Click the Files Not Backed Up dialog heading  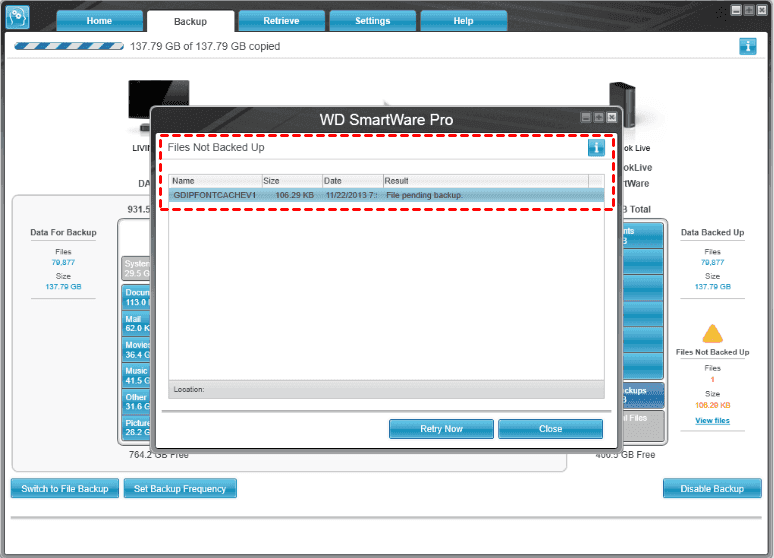tap(216, 147)
